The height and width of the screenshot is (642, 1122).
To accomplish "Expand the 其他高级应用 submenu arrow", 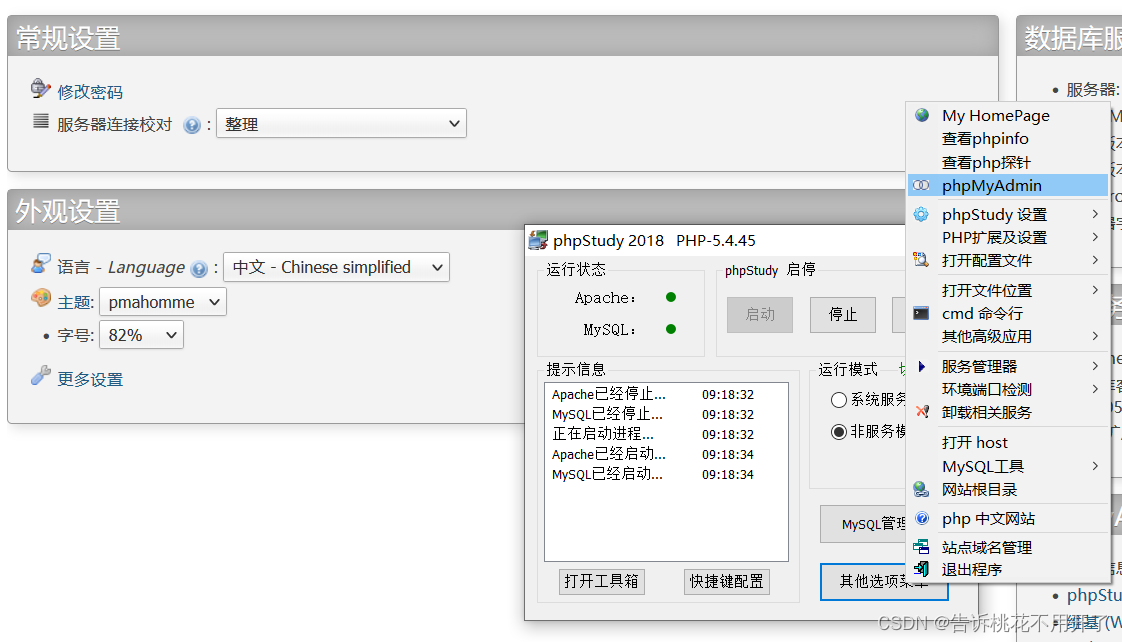I will 1095,336.
